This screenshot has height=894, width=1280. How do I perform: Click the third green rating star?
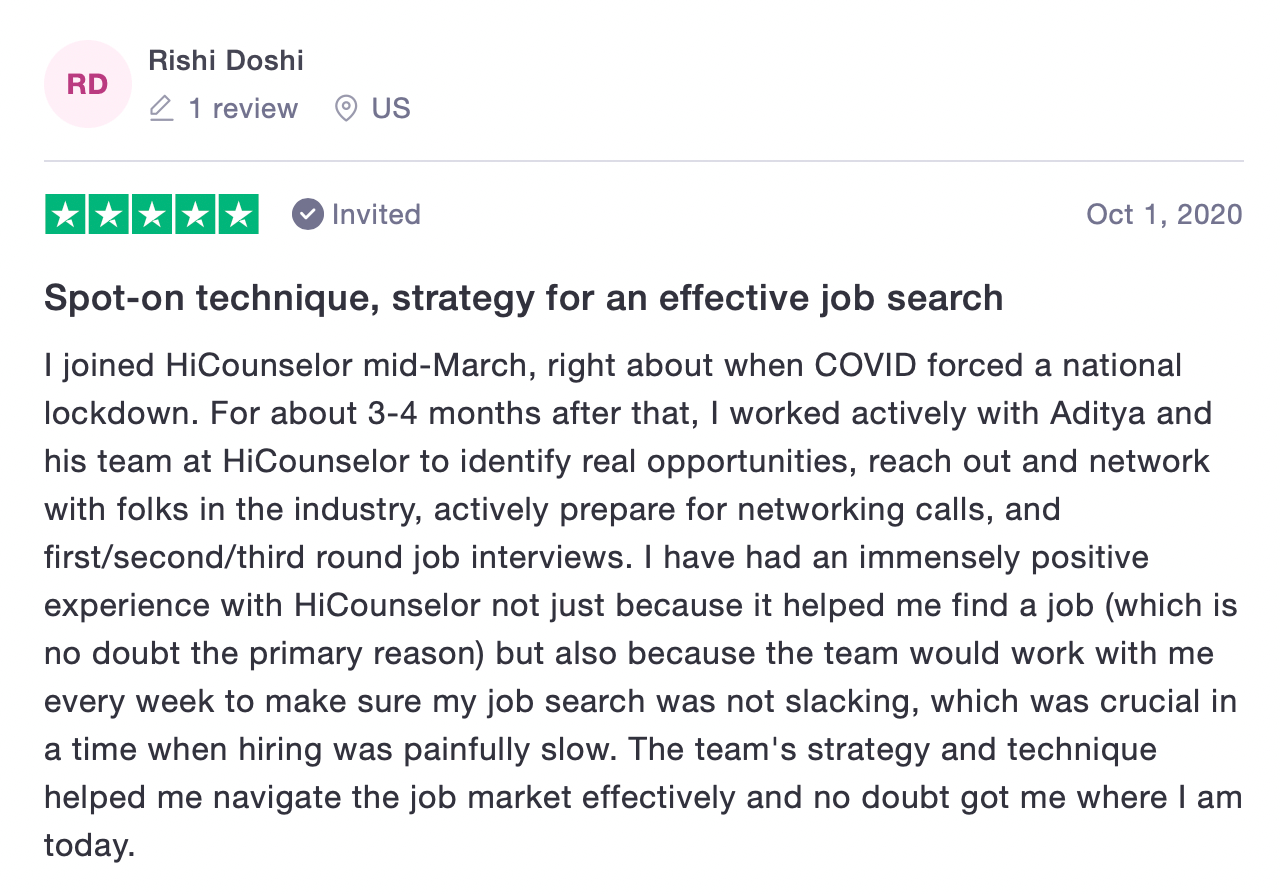152,215
